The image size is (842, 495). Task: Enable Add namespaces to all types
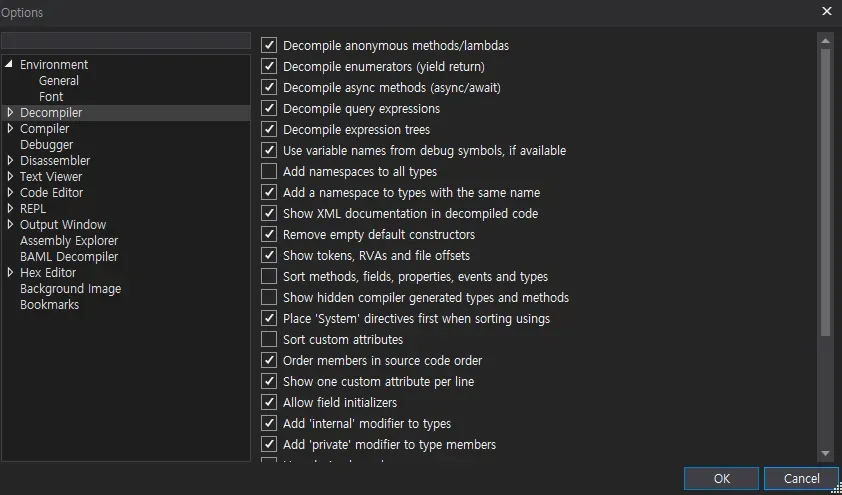pyautogui.click(x=269, y=171)
